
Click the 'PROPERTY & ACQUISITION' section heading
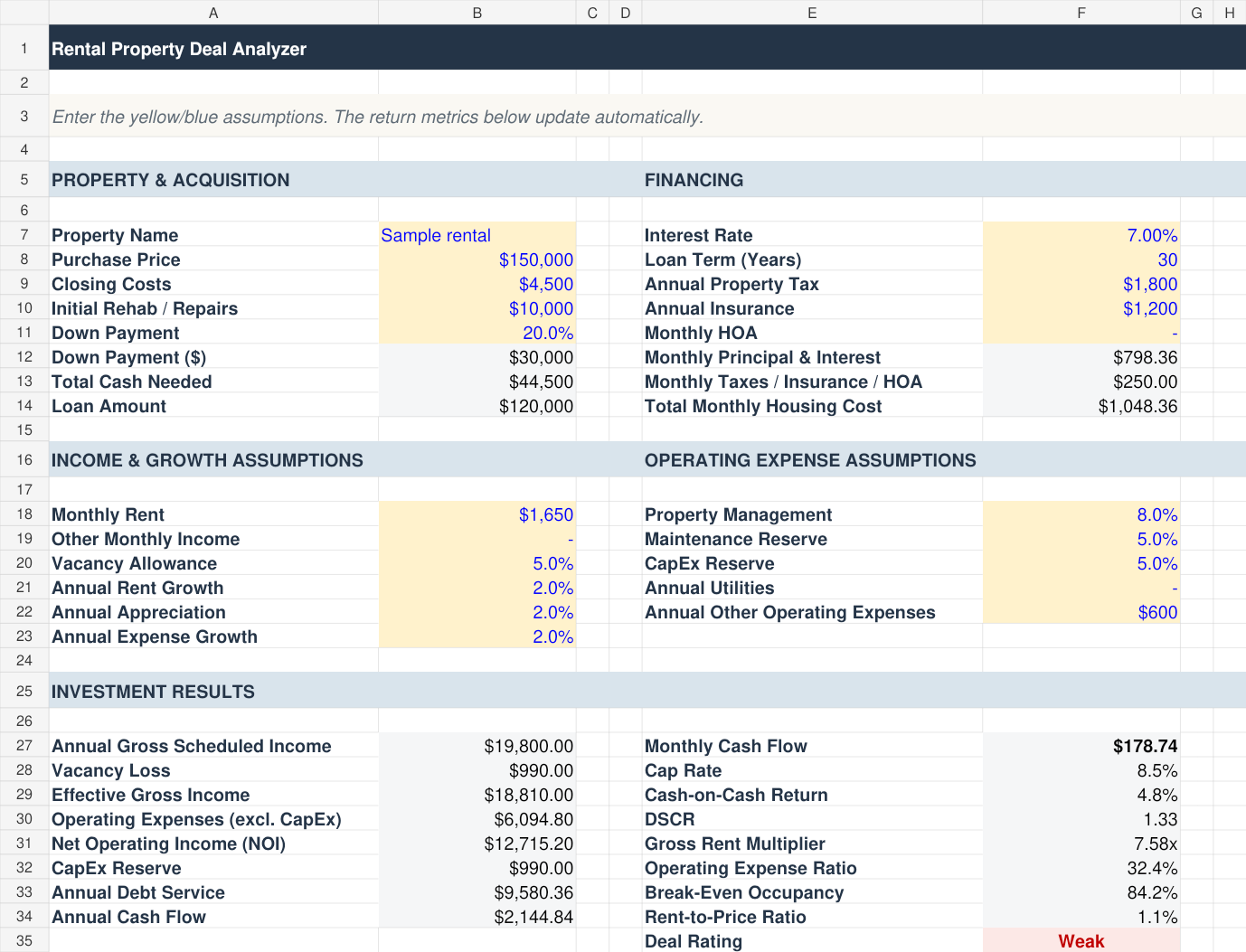click(171, 180)
